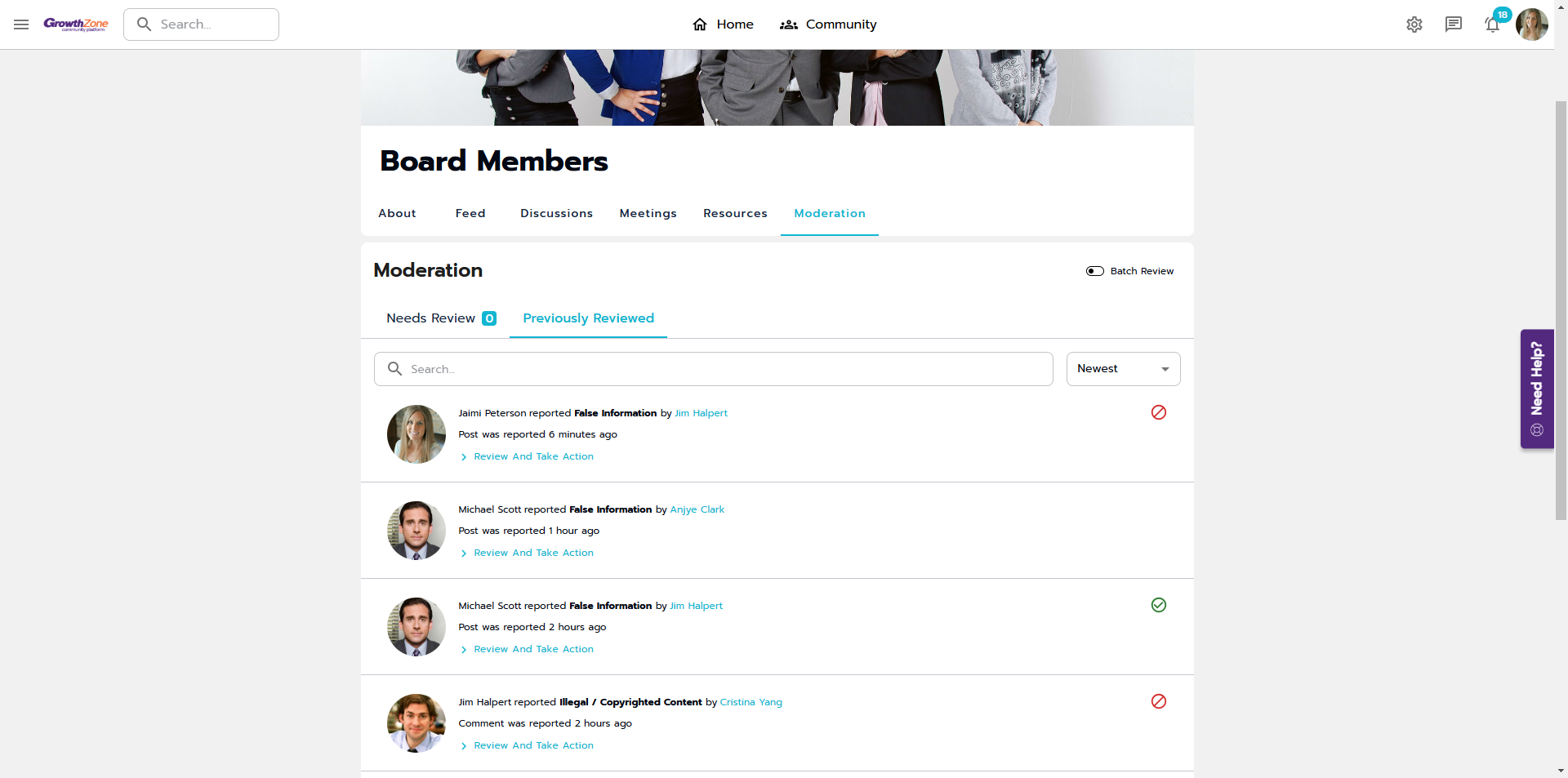
Task: Expand Review And Take Action on Jaimi Peterson's report
Action: click(x=533, y=456)
